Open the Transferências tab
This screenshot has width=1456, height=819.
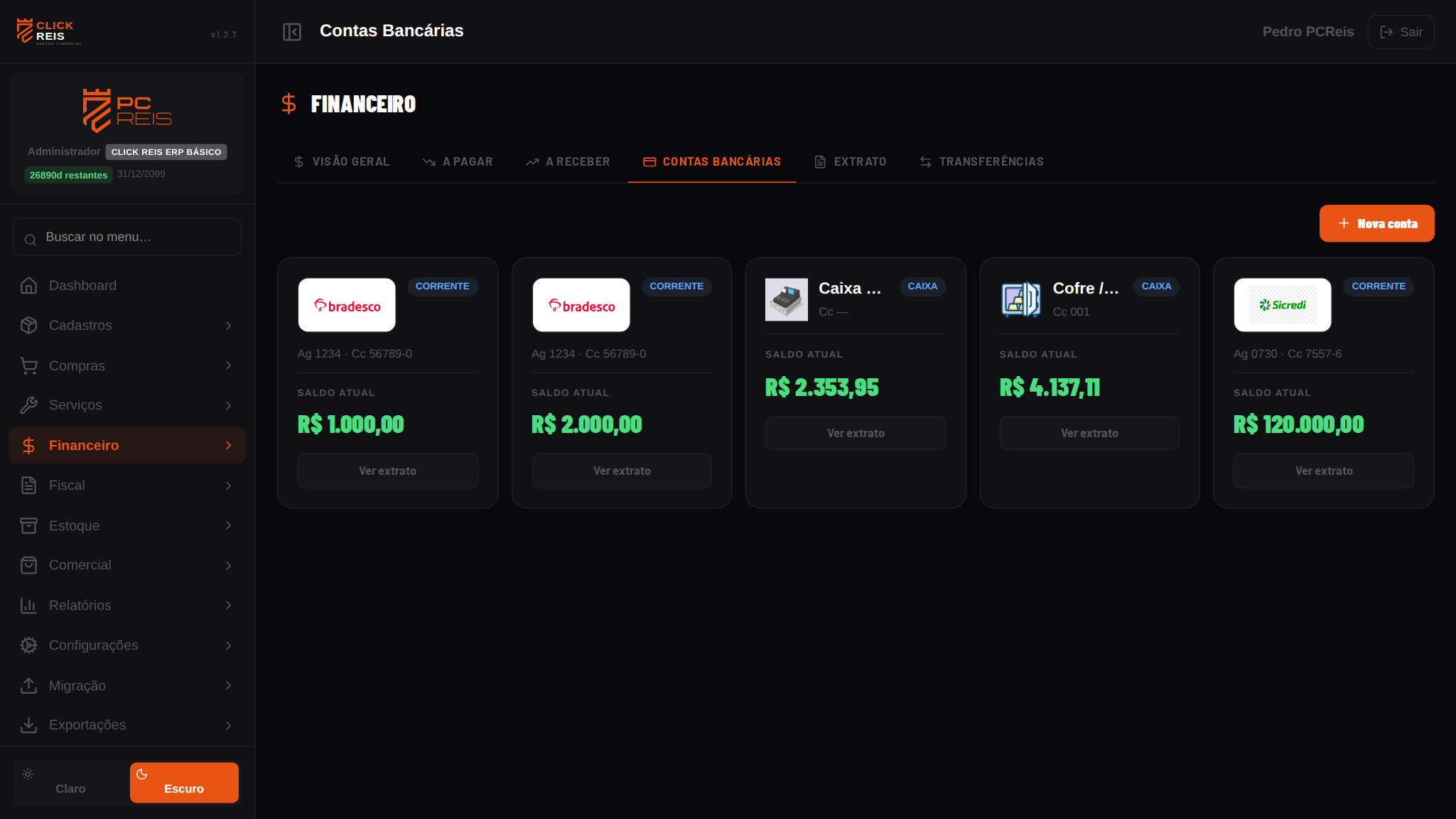[981, 162]
